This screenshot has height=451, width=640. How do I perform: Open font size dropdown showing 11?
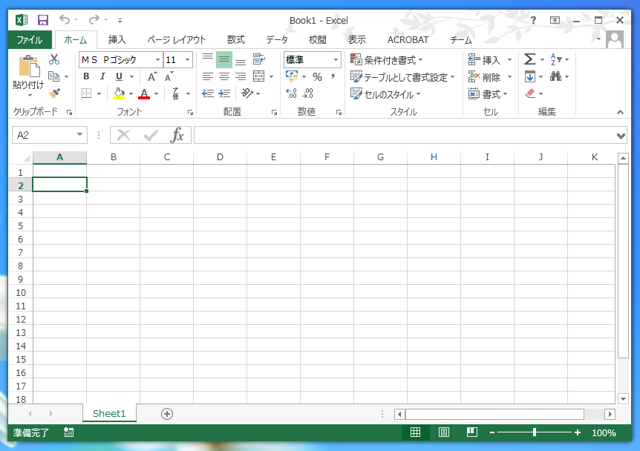click(x=187, y=60)
